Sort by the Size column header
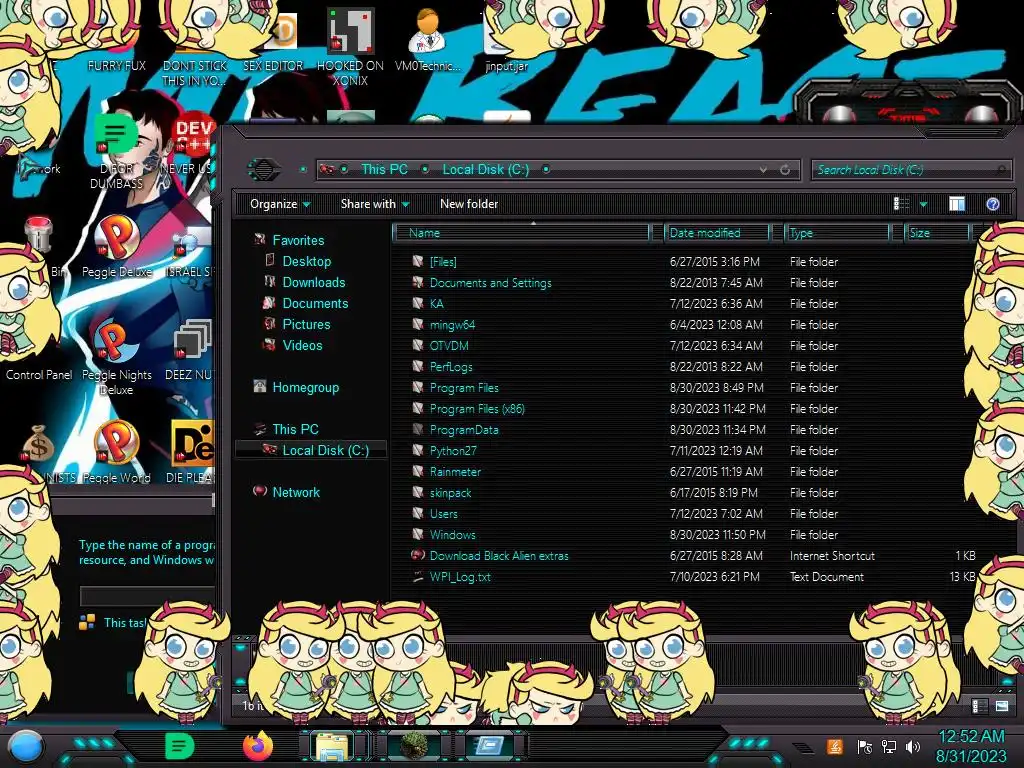Viewport: 1024px width, 768px height. tap(937, 233)
